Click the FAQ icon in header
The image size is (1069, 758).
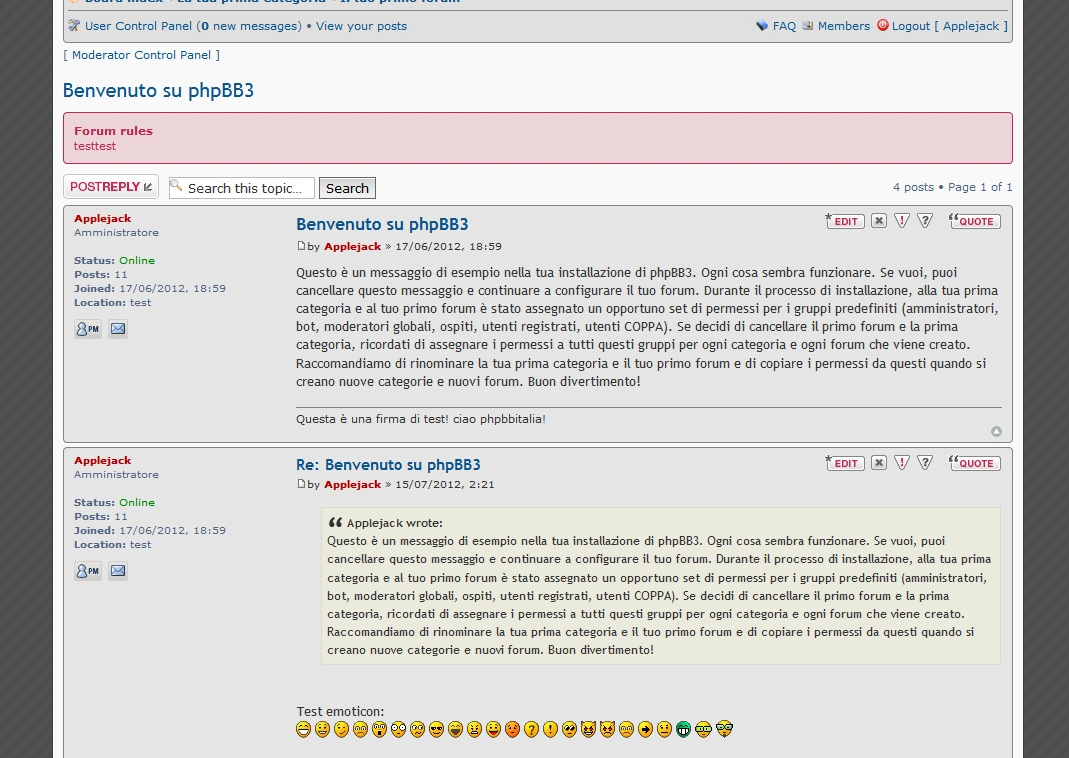point(762,26)
